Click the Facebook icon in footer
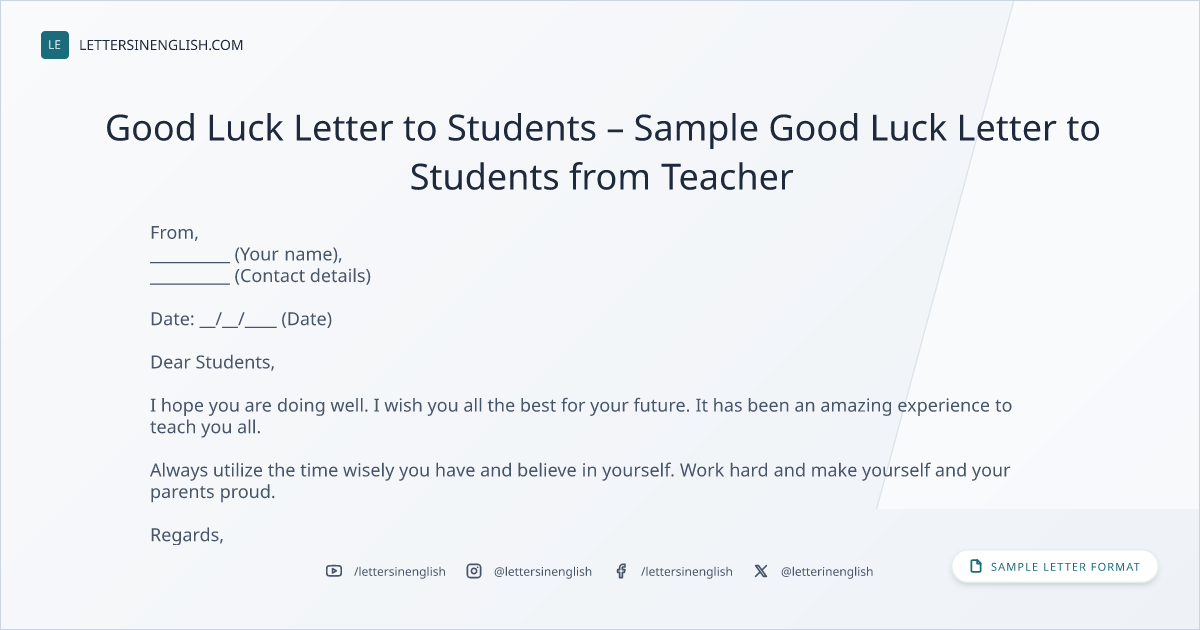1200x630 pixels. click(621, 571)
